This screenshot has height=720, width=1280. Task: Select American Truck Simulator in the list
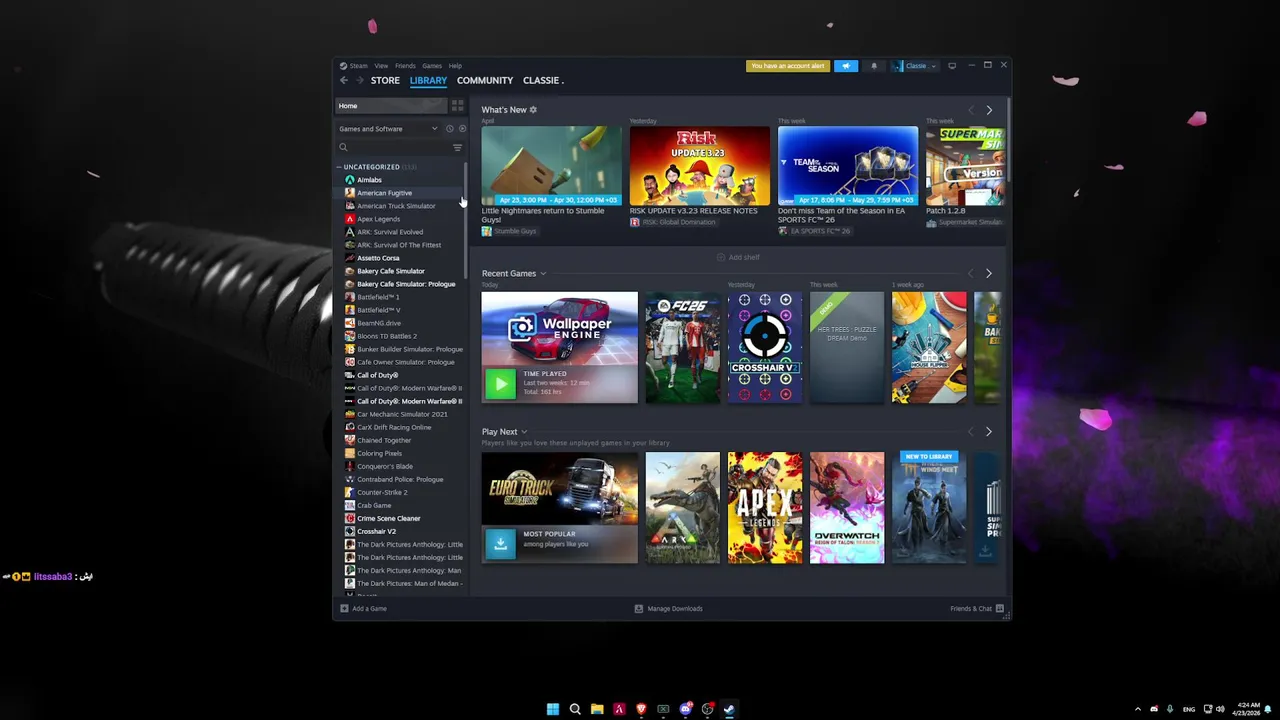(x=399, y=206)
